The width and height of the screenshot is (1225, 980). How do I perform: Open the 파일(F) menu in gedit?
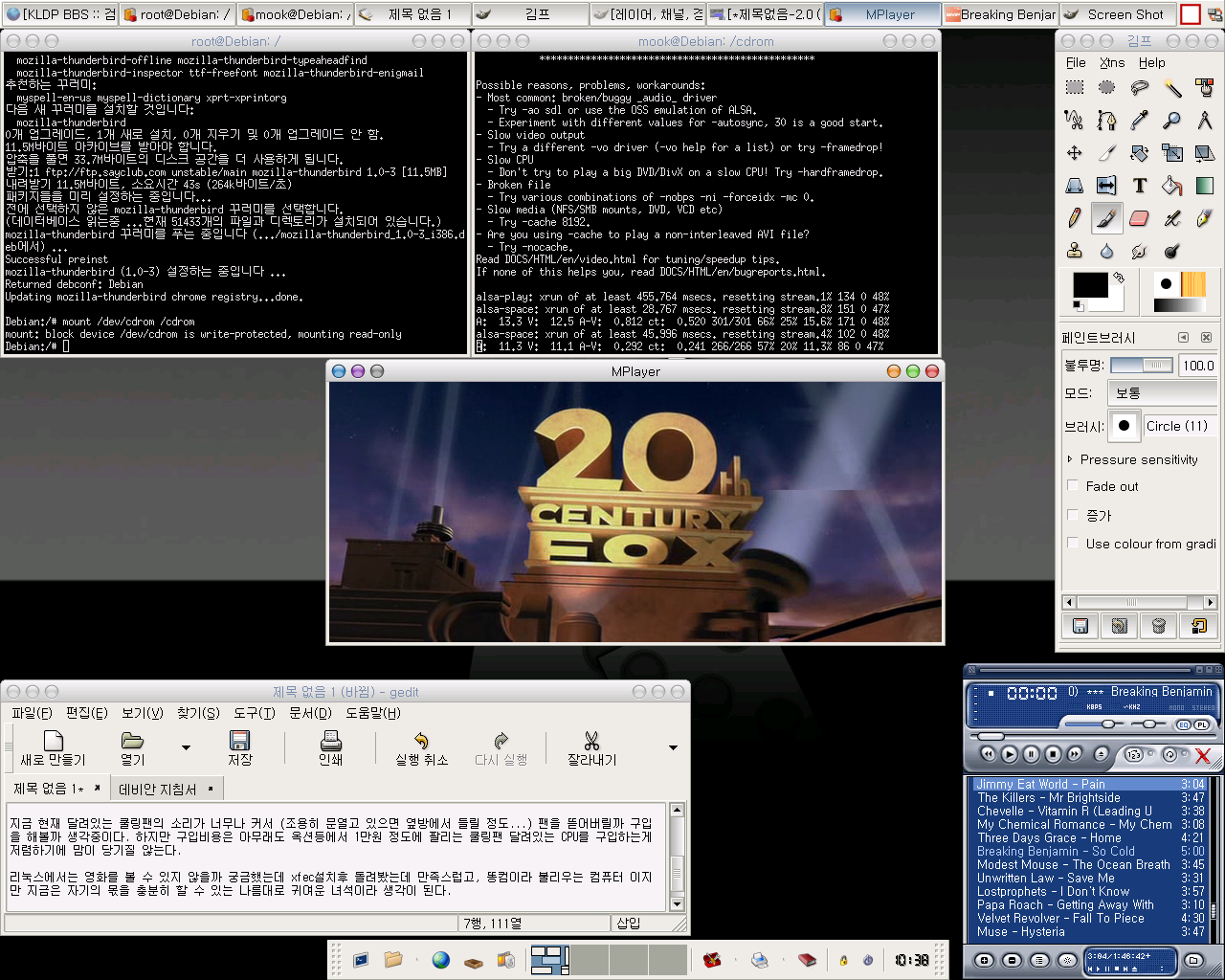click(32, 713)
